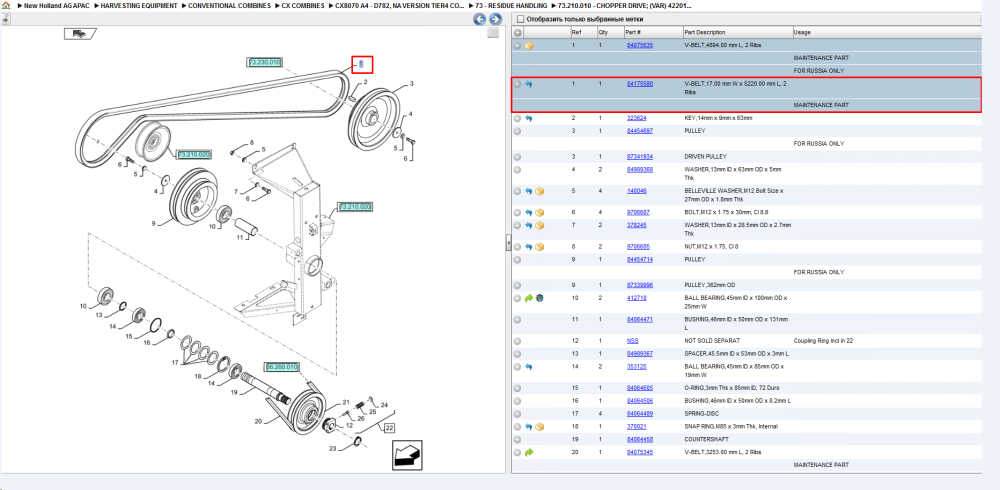Click diagram reference label 73.230.010
The image size is (1000, 490).
(x=264, y=62)
